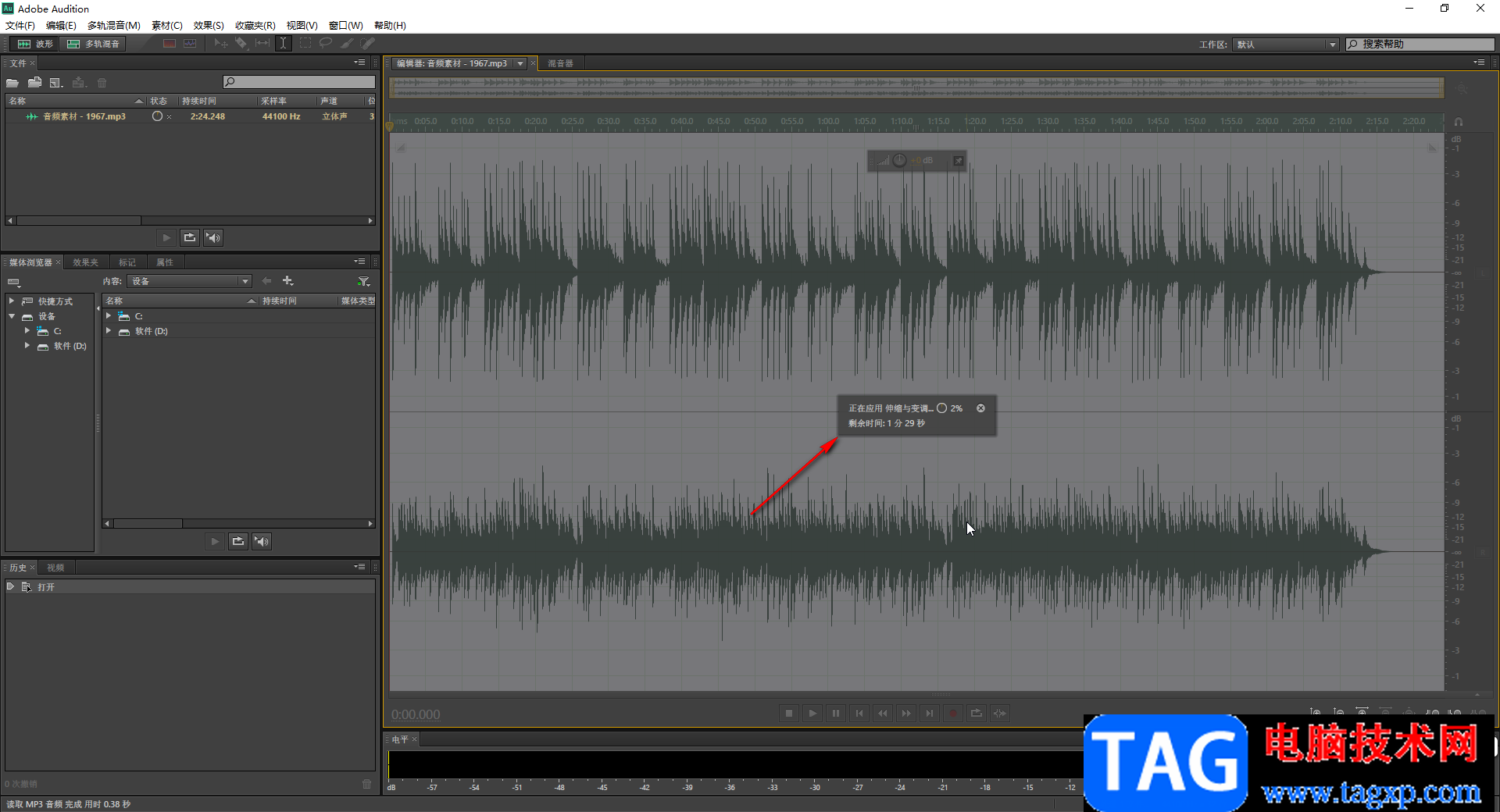Toggle Media Browser auto-play speaker

(x=262, y=541)
